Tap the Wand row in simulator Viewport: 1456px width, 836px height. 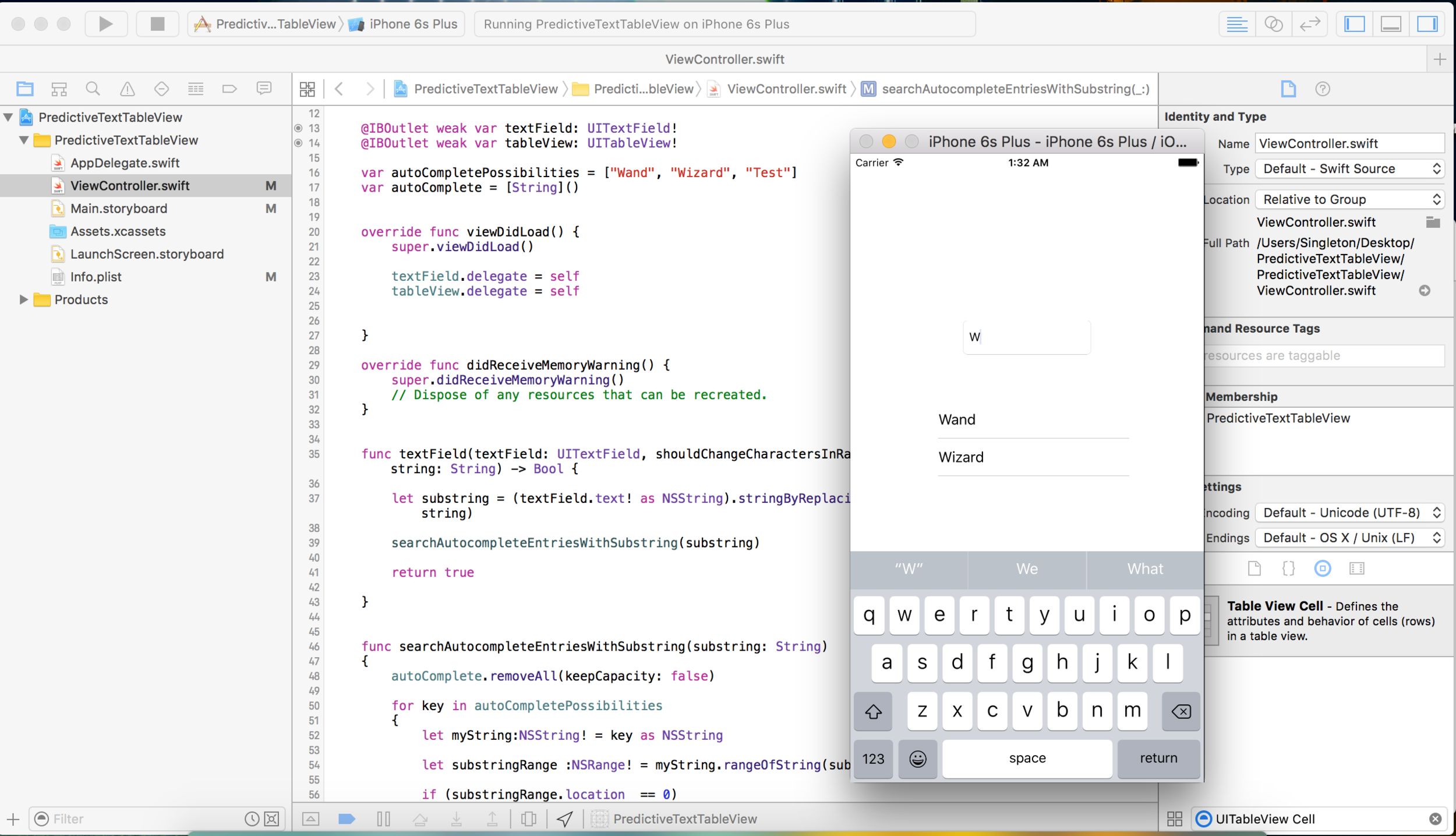[x=1033, y=419]
